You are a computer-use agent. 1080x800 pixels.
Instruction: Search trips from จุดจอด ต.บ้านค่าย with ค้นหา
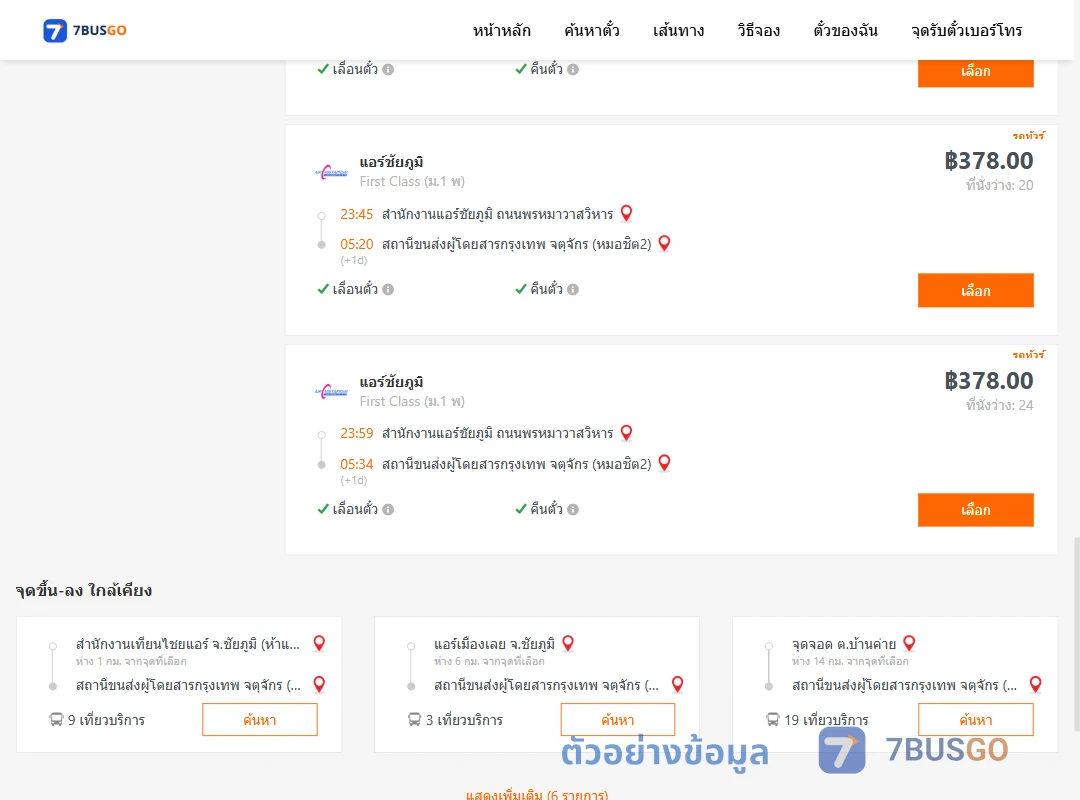point(975,719)
